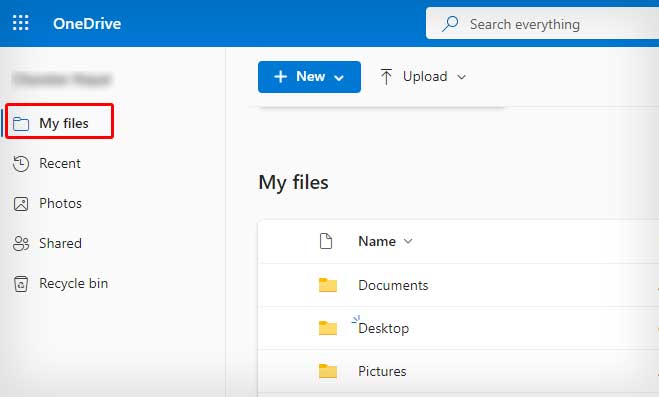Click the Shared people icon

pyautogui.click(x=21, y=243)
